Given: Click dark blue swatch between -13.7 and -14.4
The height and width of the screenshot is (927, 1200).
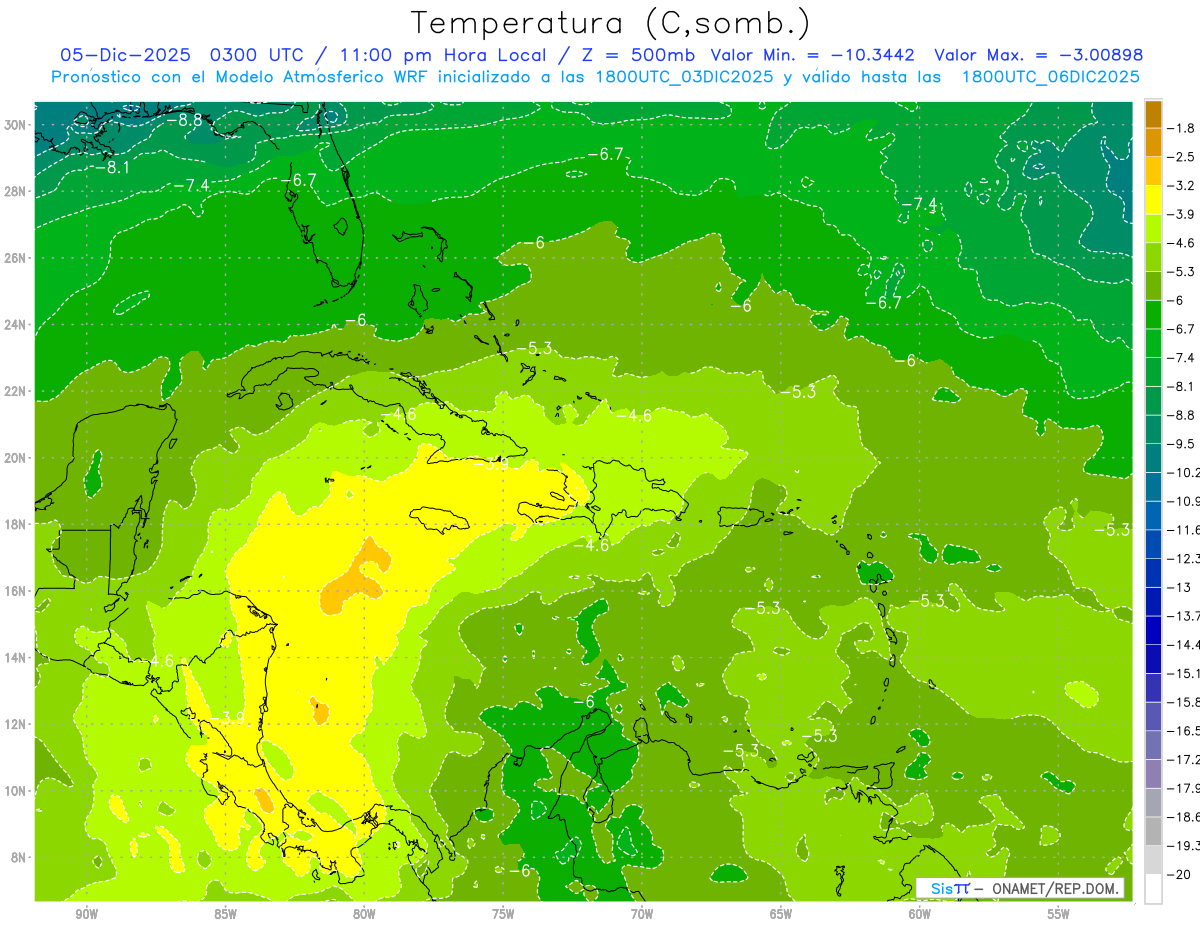Looking at the screenshot, I should (x=1153, y=630).
